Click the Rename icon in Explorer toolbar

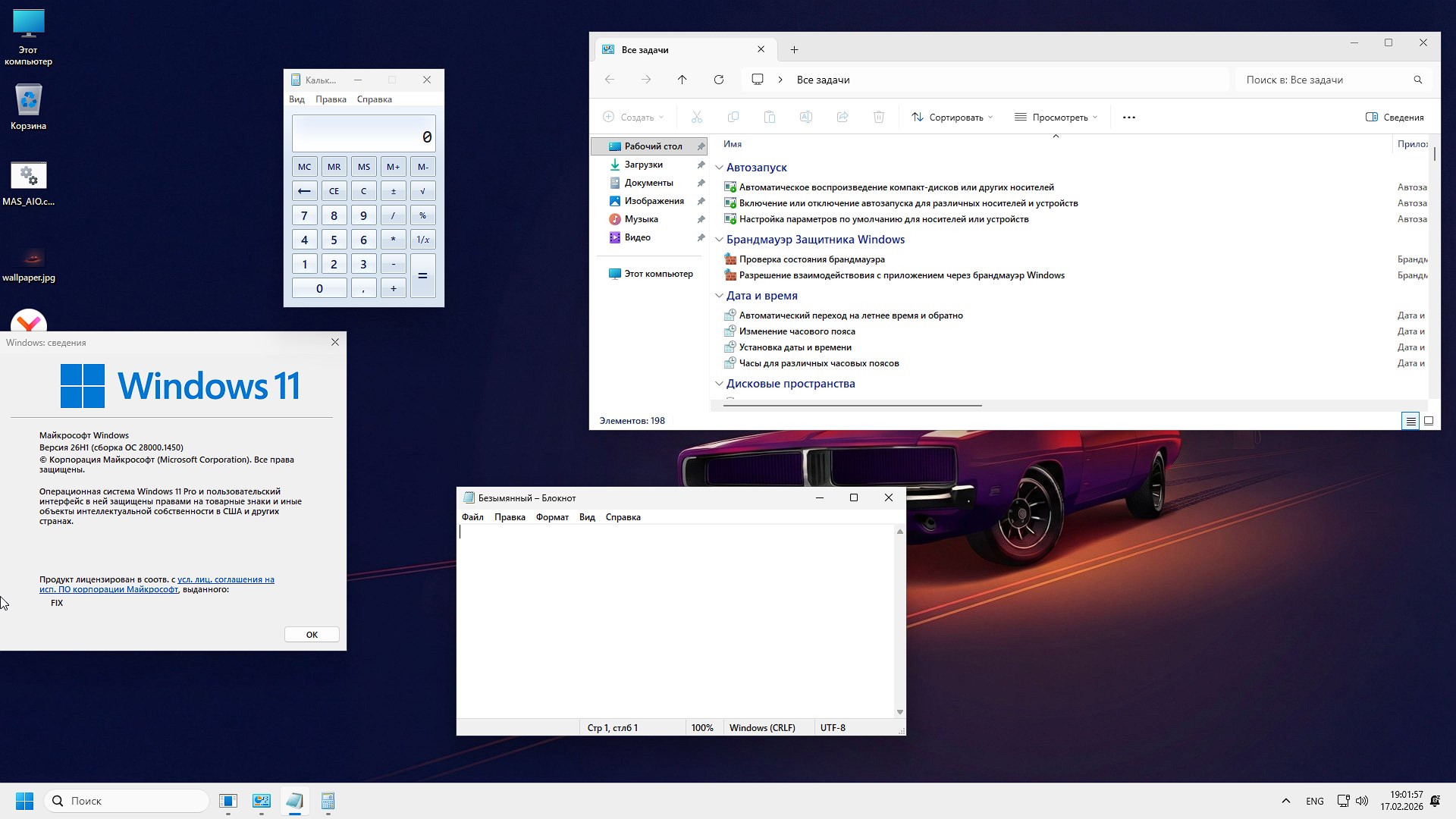coord(806,117)
